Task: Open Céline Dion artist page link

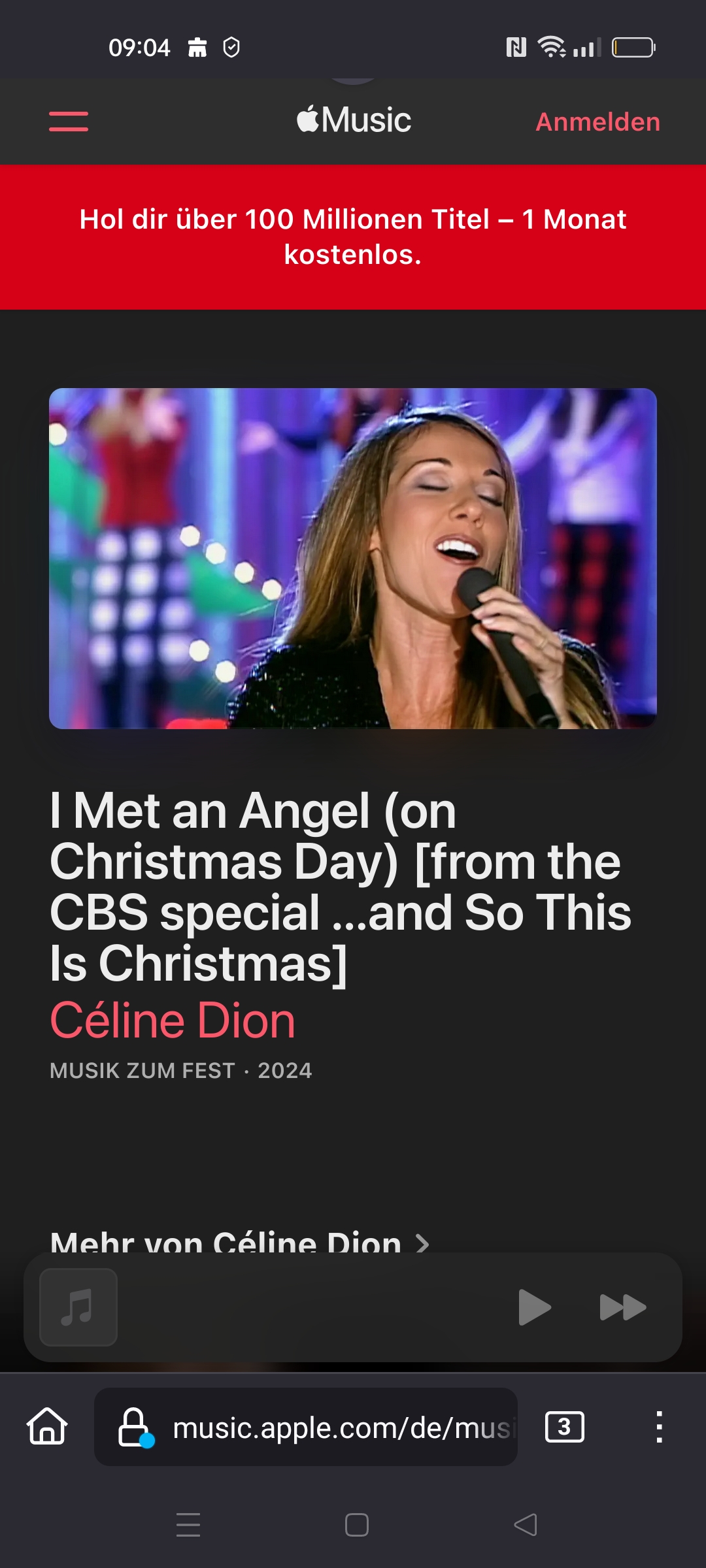Action: click(x=173, y=1021)
